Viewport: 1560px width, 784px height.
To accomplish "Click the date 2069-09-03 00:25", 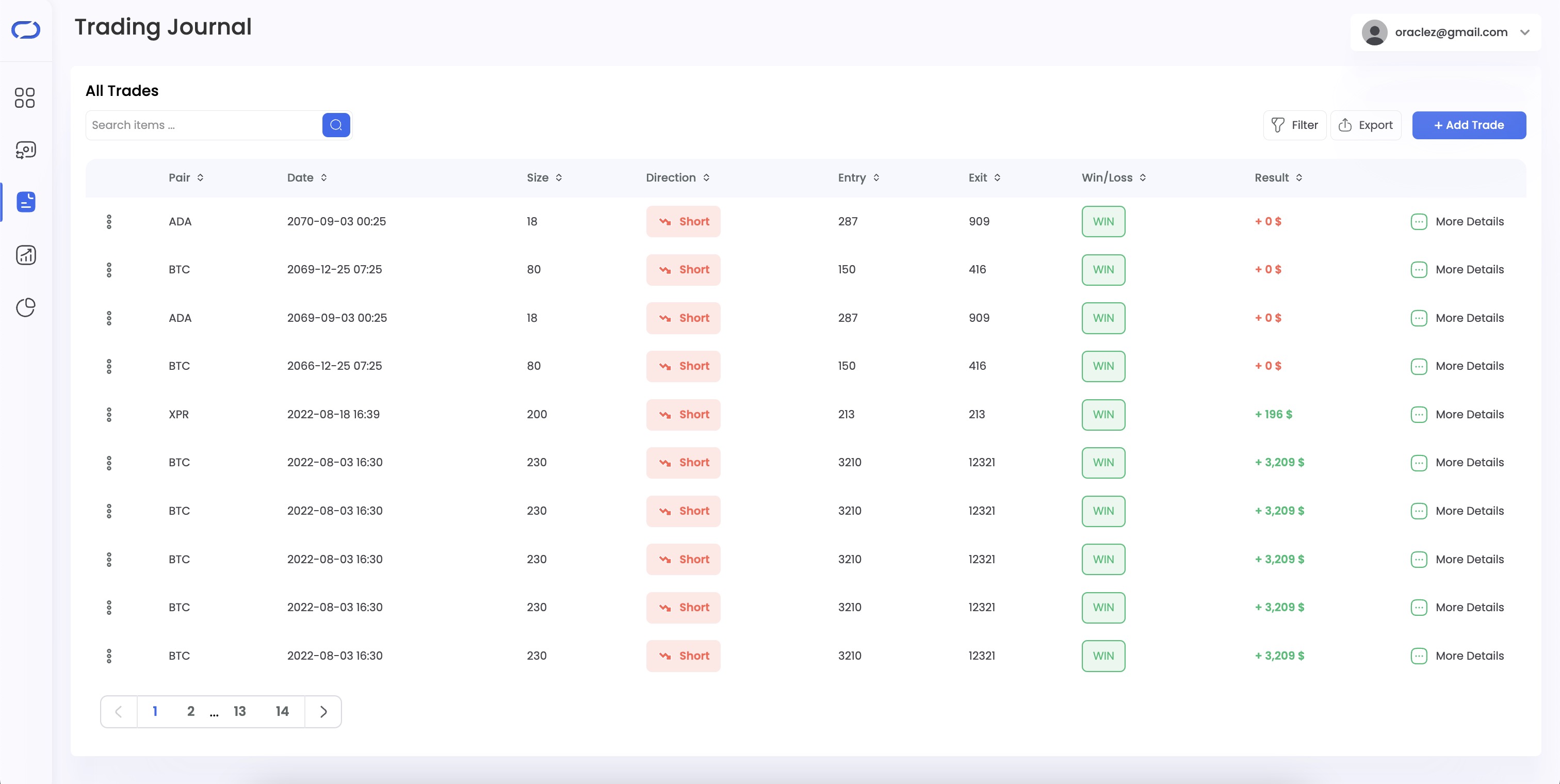I will [x=337, y=318].
